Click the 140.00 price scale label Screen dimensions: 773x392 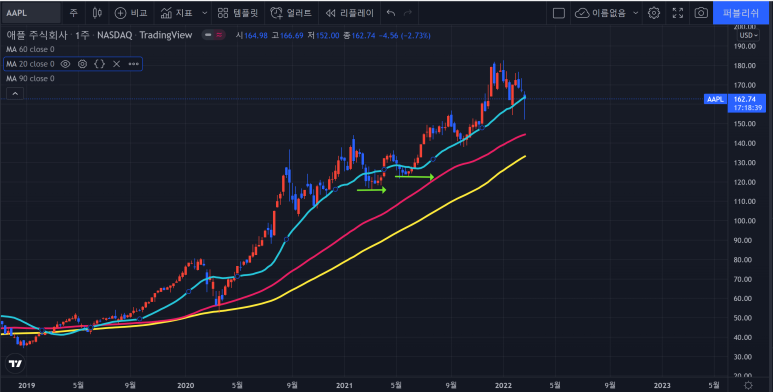[745, 143]
